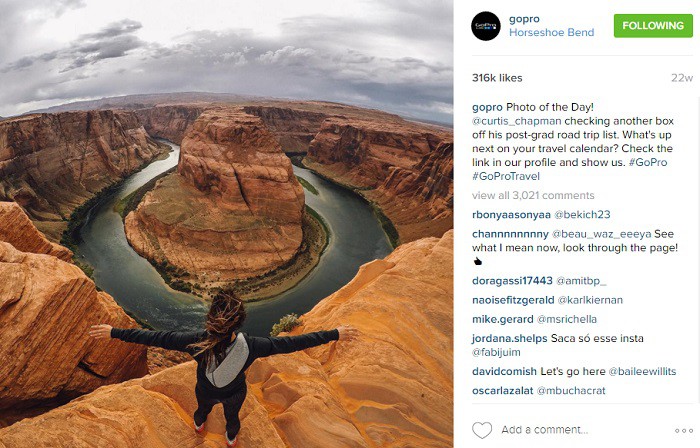Click the #GoPro hashtag

tap(648, 162)
